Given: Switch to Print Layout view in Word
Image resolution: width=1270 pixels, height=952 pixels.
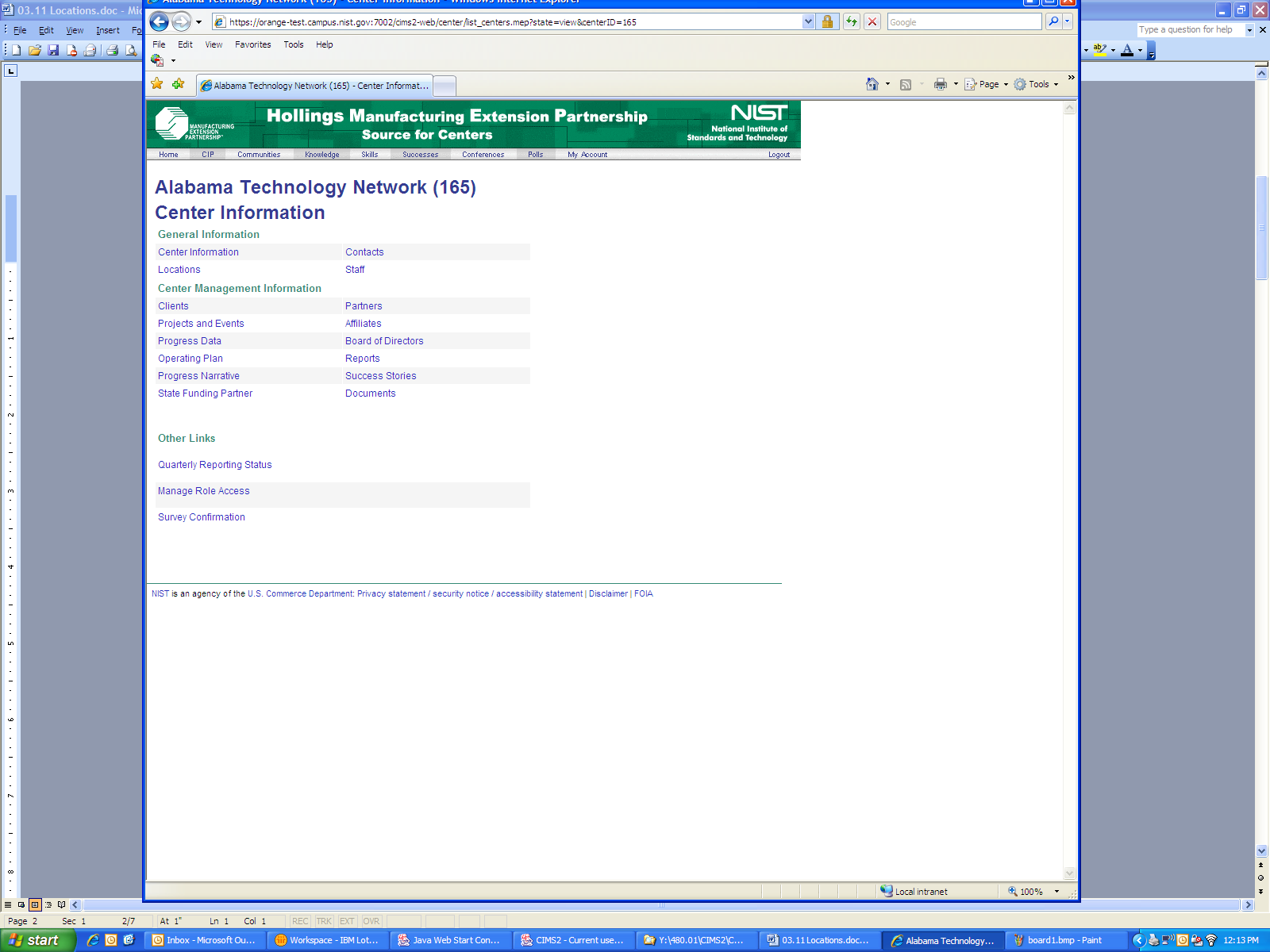Looking at the screenshot, I should tap(35, 904).
